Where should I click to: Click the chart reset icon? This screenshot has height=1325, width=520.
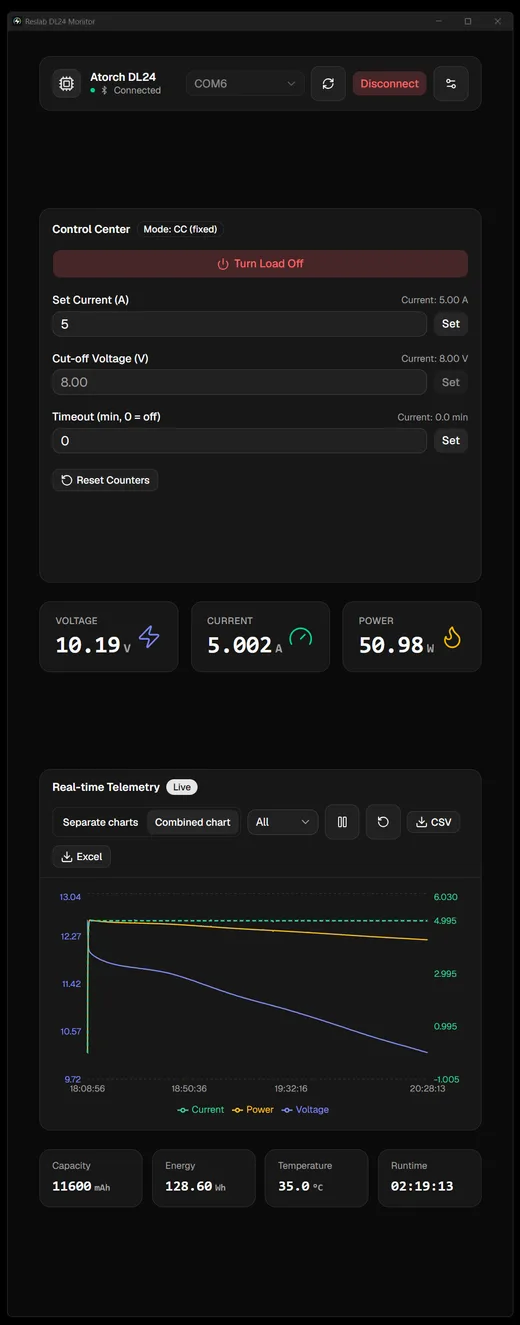click(x=383, y=822)
